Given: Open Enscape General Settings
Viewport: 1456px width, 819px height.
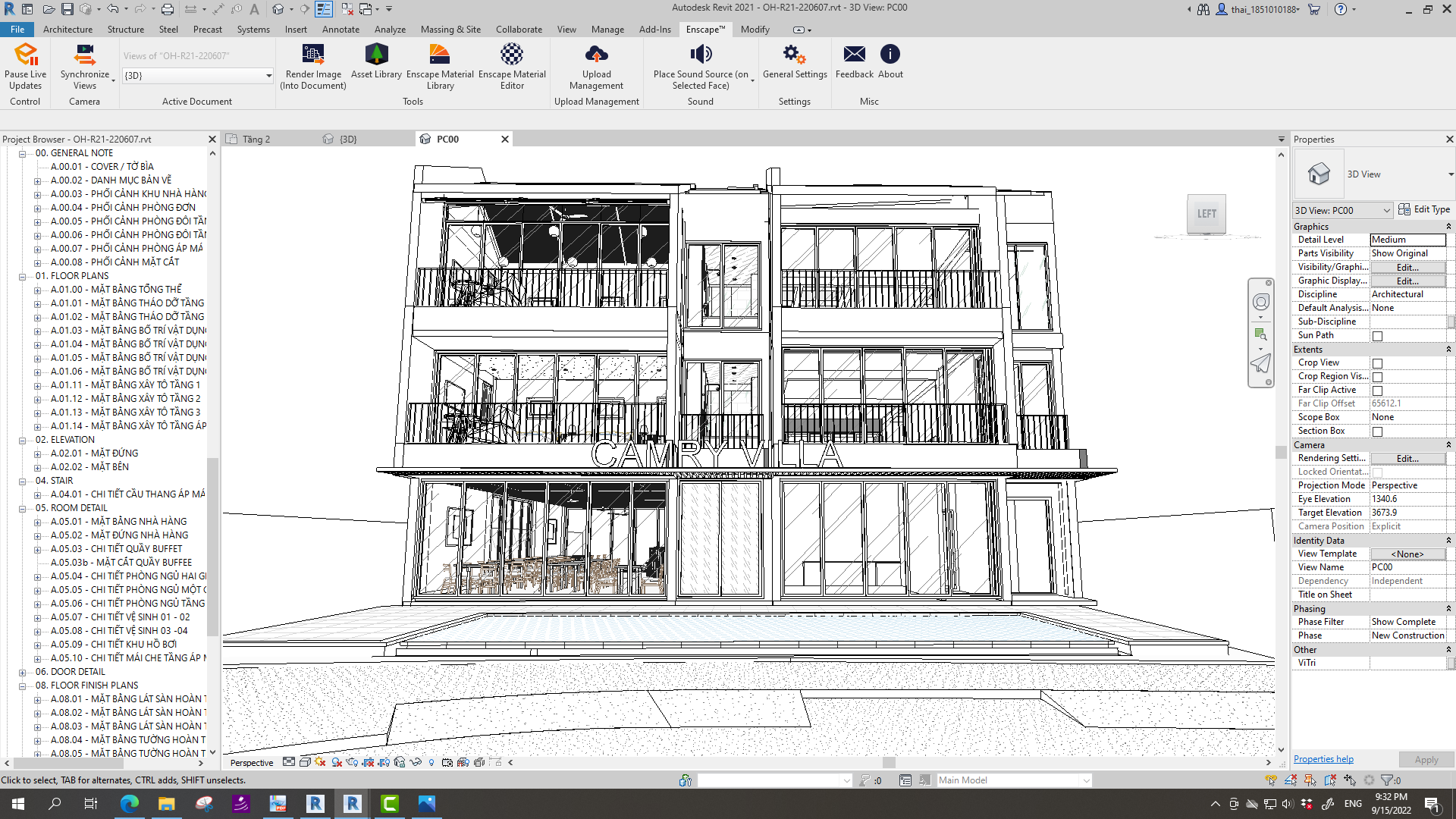Looking at the screenshot, I should (794, 55).
